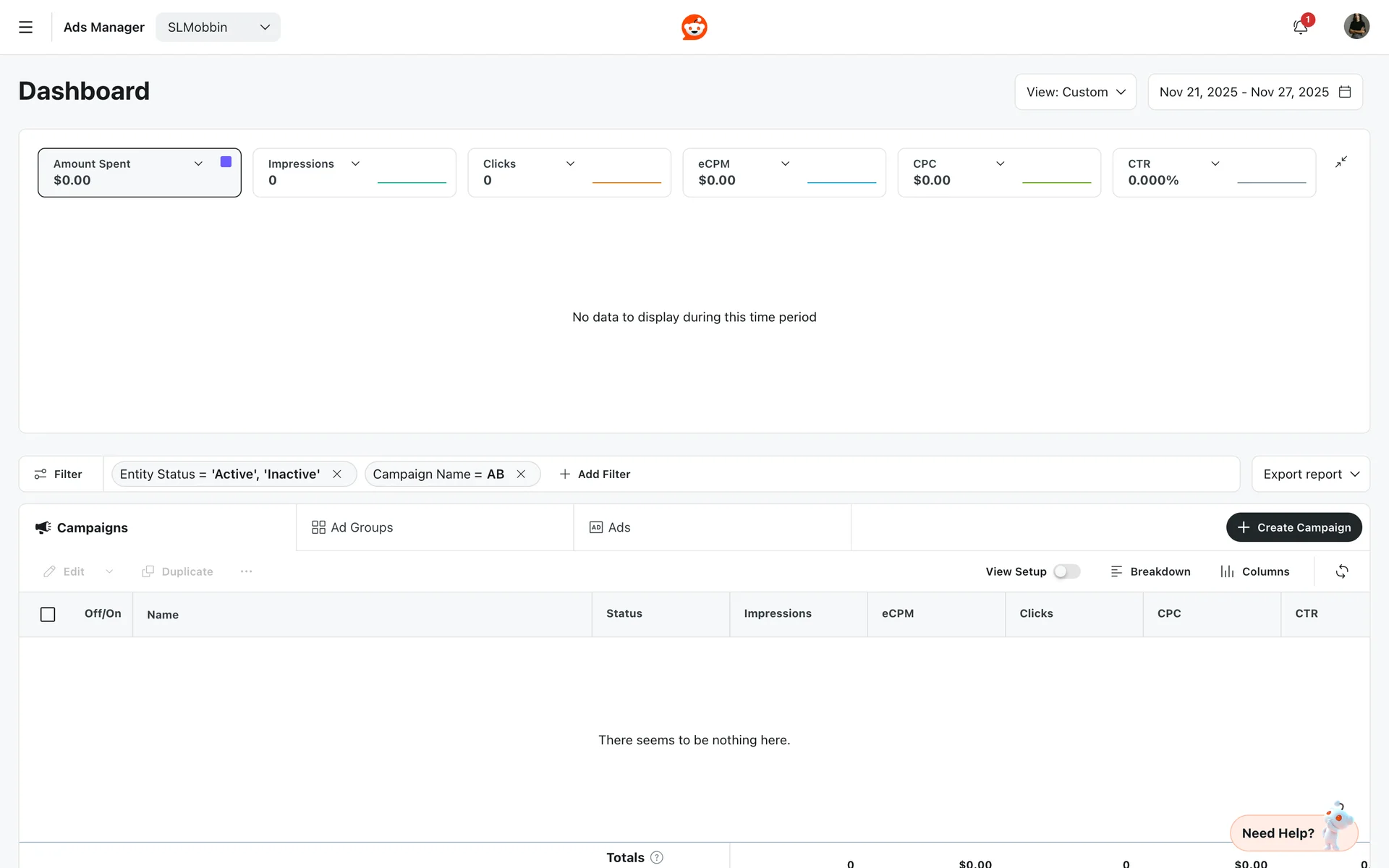Open the Totals help icon
This screenshot has width=1389, height=868.
pos(656,857)
